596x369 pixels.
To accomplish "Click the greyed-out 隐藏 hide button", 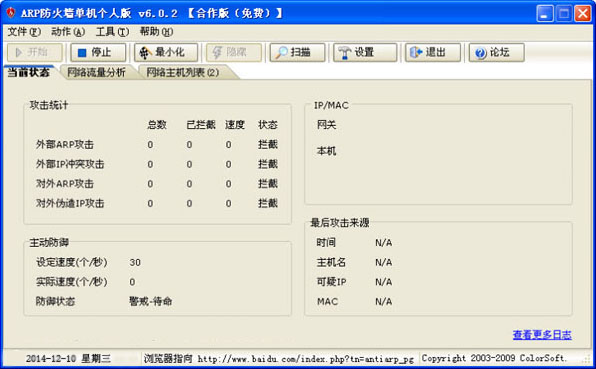I will 234,52.
